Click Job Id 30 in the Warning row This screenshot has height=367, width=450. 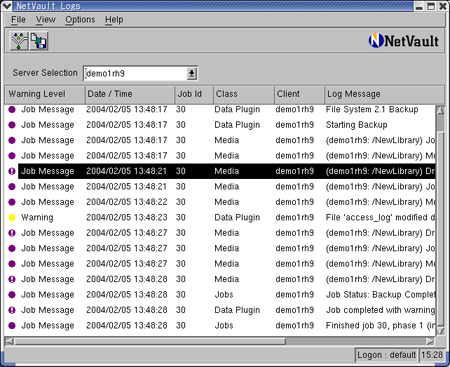point(181,218)
